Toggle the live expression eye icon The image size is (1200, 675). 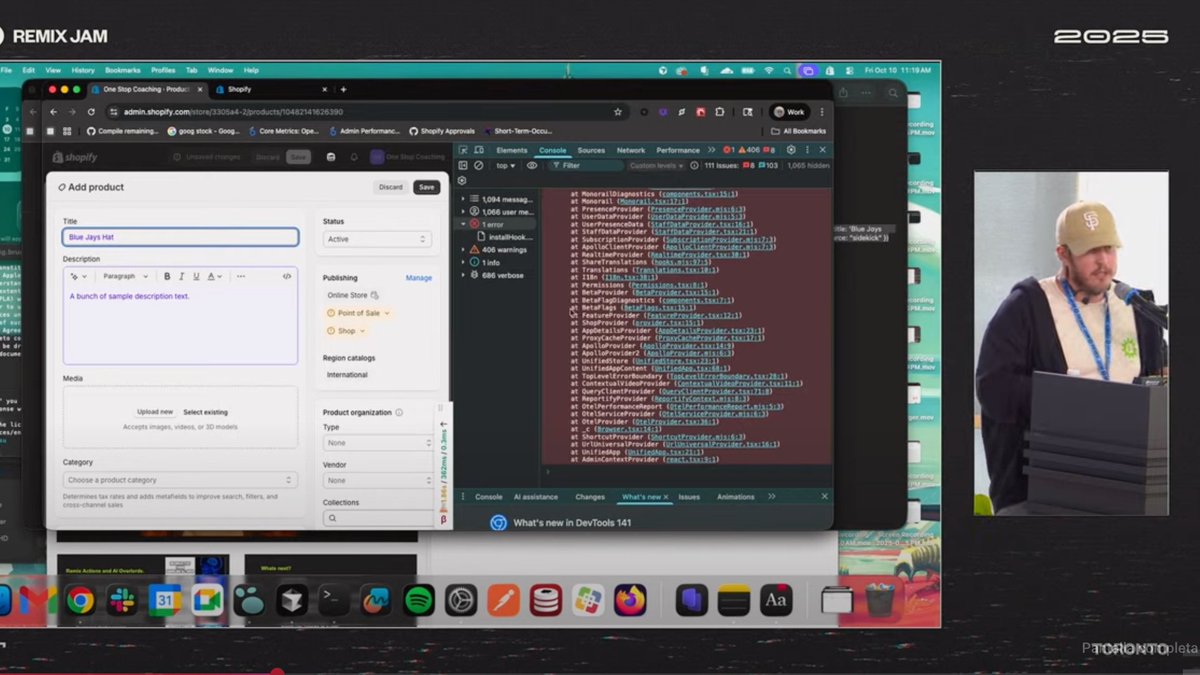[x=532, y=165]
